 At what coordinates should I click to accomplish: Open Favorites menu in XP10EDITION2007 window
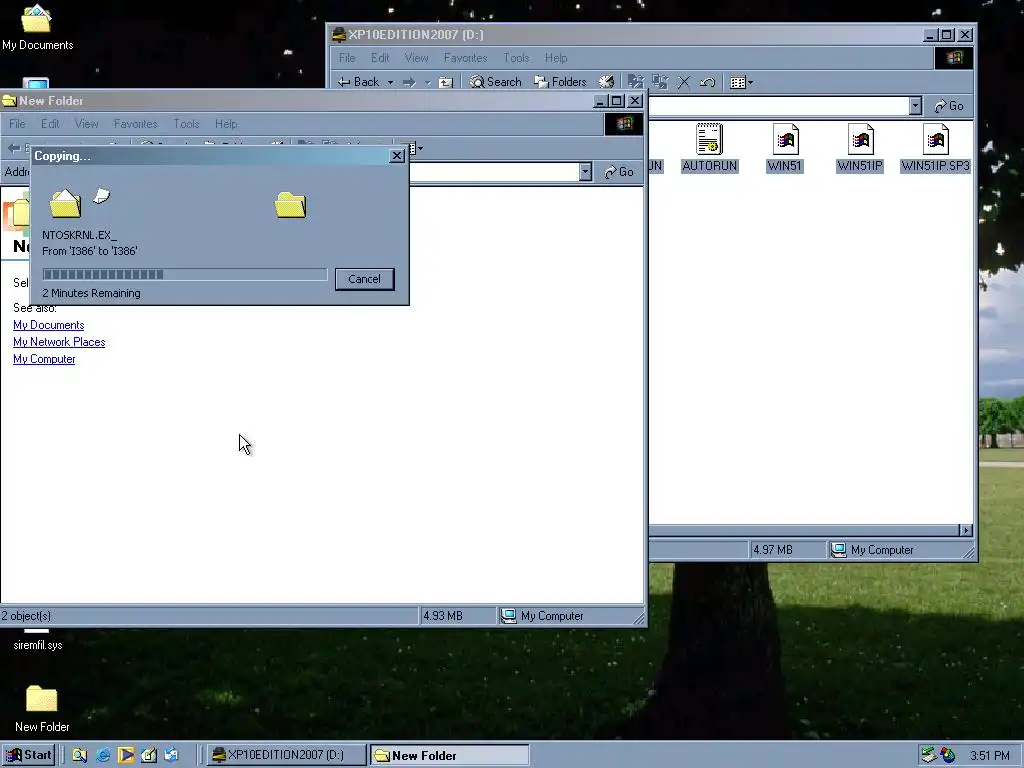pos(465,58)
